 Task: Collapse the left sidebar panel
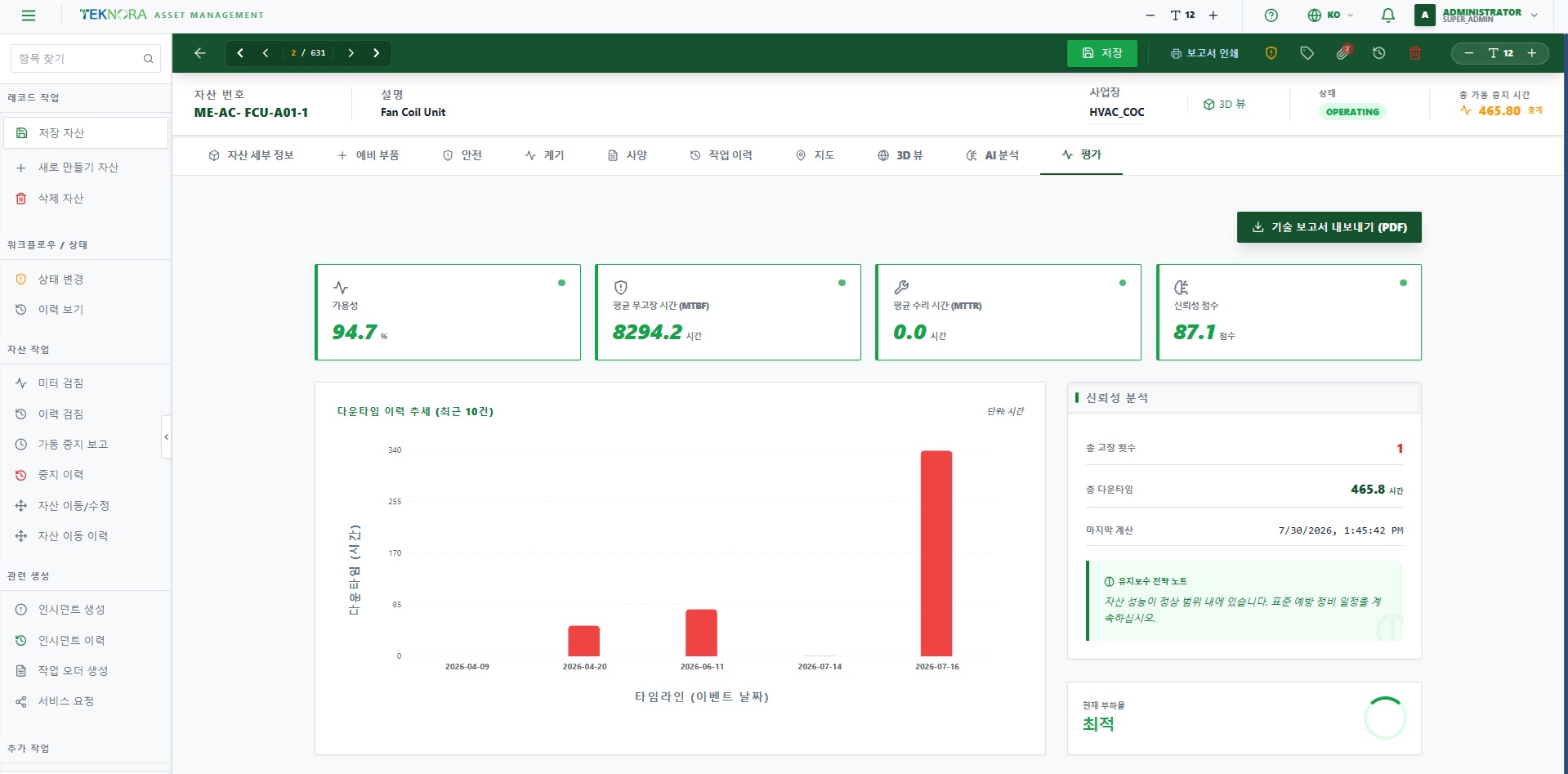167,437
